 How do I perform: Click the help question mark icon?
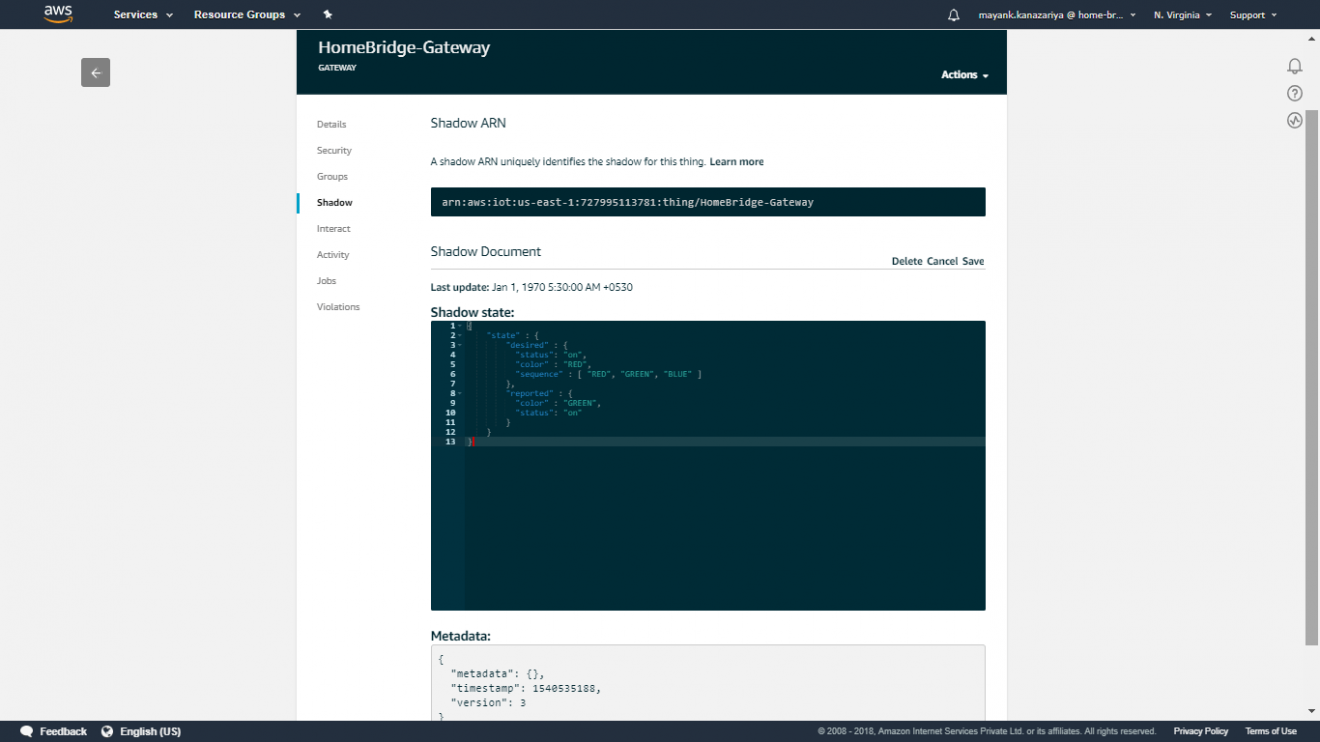click(x=1295, y=93)
